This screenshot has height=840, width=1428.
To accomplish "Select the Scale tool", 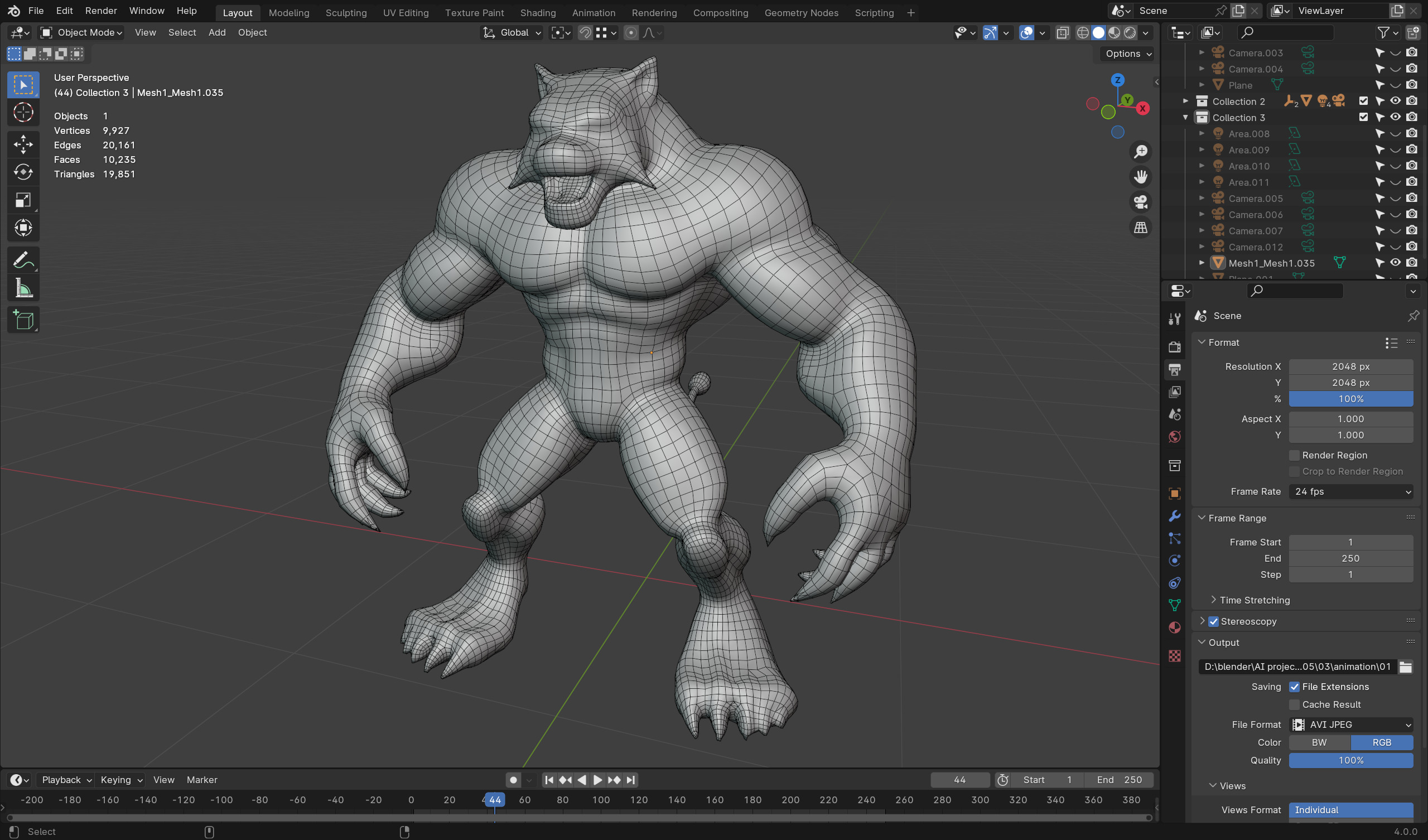I will (x=23, y=200).
